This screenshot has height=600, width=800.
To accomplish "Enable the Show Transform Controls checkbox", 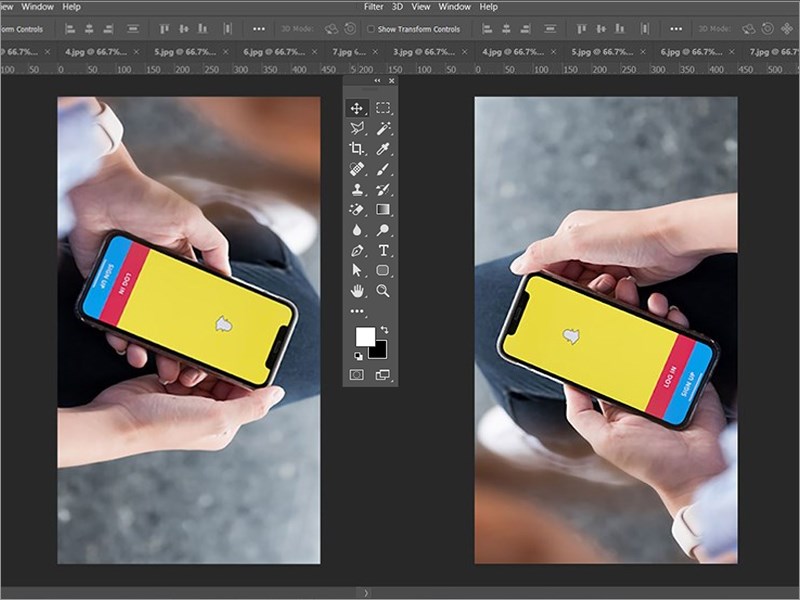I will coord(371,29).
